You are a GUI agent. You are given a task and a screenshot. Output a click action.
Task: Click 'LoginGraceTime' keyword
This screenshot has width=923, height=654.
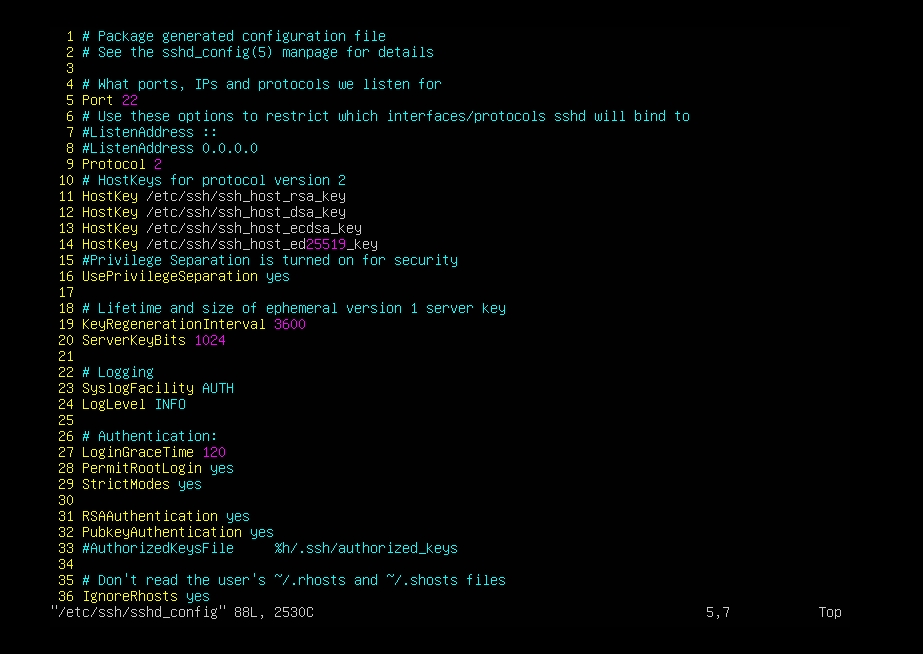pos(138,452)
